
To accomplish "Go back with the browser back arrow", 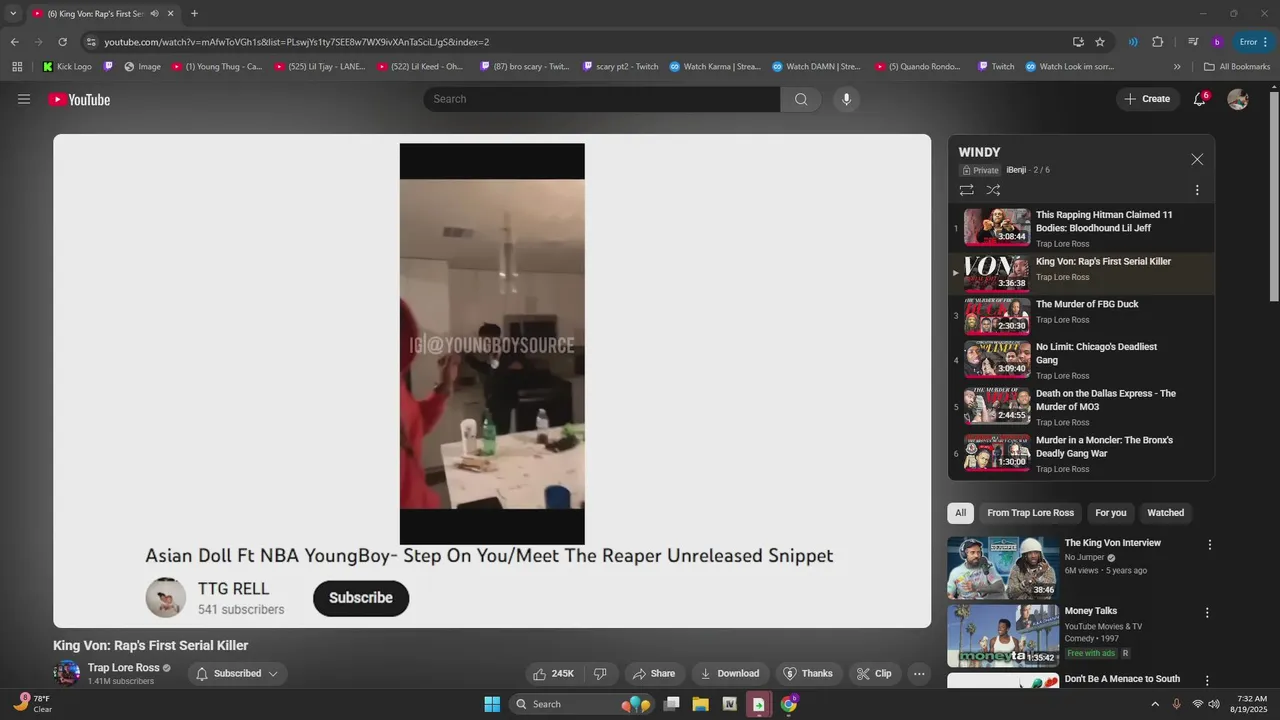I will click(x=14, y=42).
